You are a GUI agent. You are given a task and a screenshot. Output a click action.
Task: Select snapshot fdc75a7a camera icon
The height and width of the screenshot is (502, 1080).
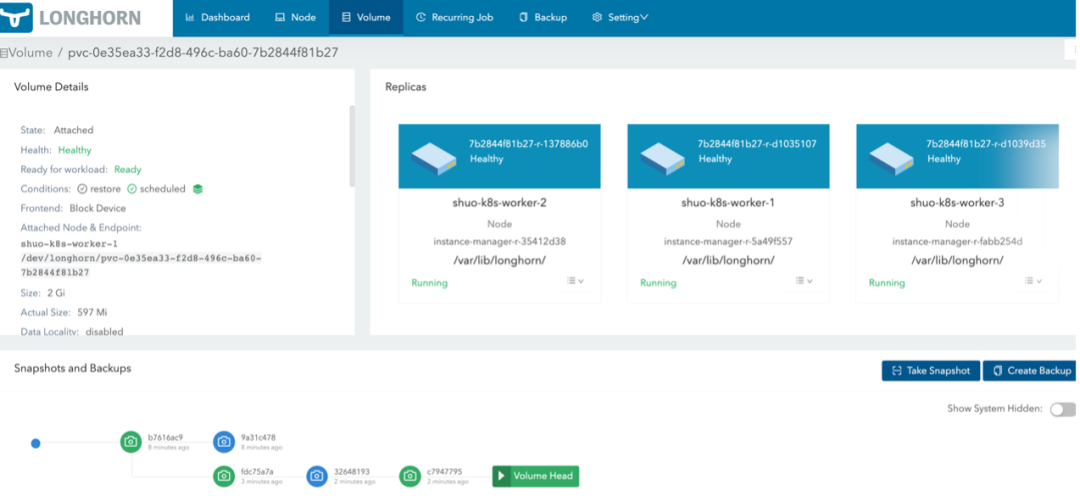coord(224,476)
